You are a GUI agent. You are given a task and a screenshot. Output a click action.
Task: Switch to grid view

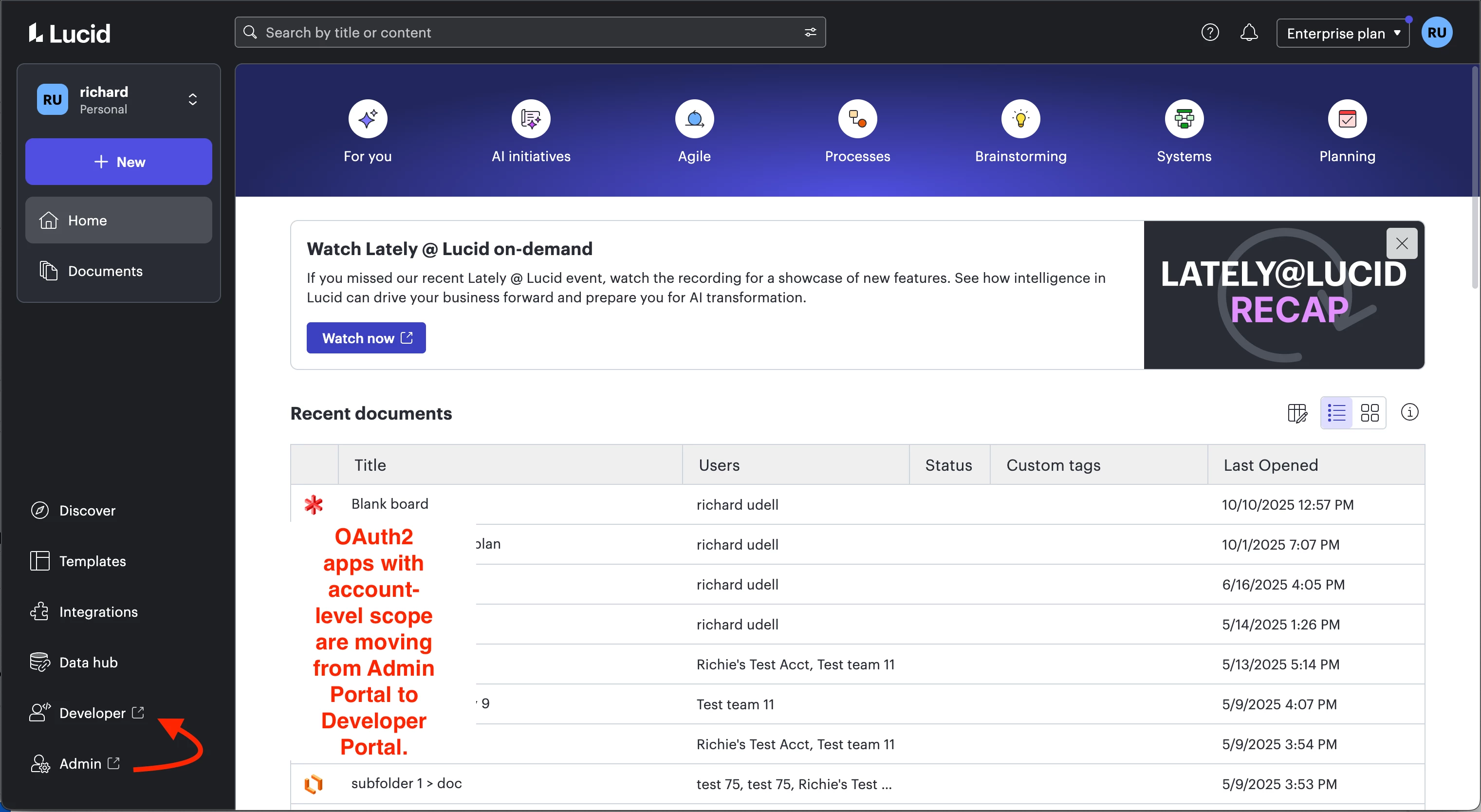point(1370,413)
